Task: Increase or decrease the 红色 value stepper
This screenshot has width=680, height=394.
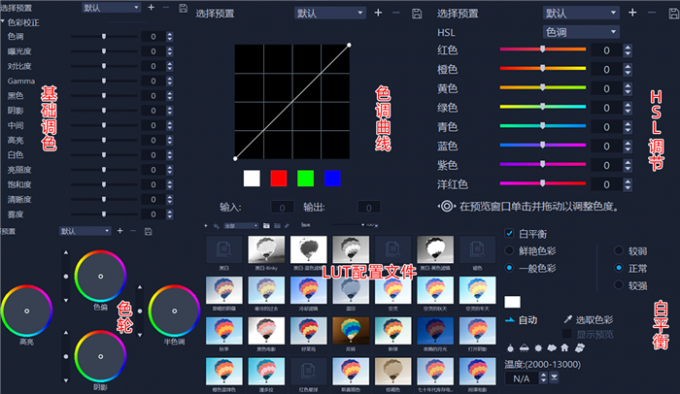Action: (x=628, y=50)
